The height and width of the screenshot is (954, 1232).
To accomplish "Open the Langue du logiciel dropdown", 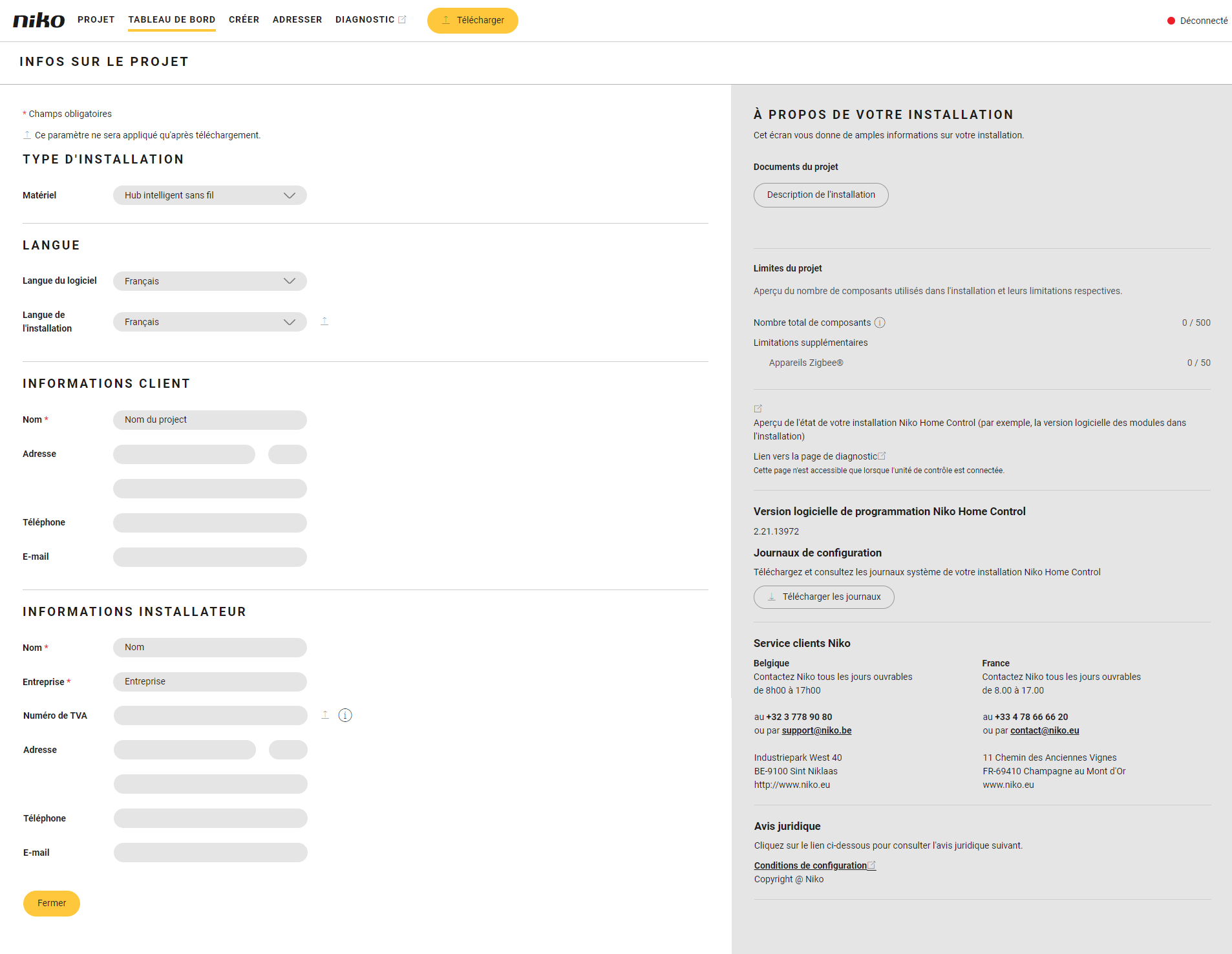I will [210, 281].
